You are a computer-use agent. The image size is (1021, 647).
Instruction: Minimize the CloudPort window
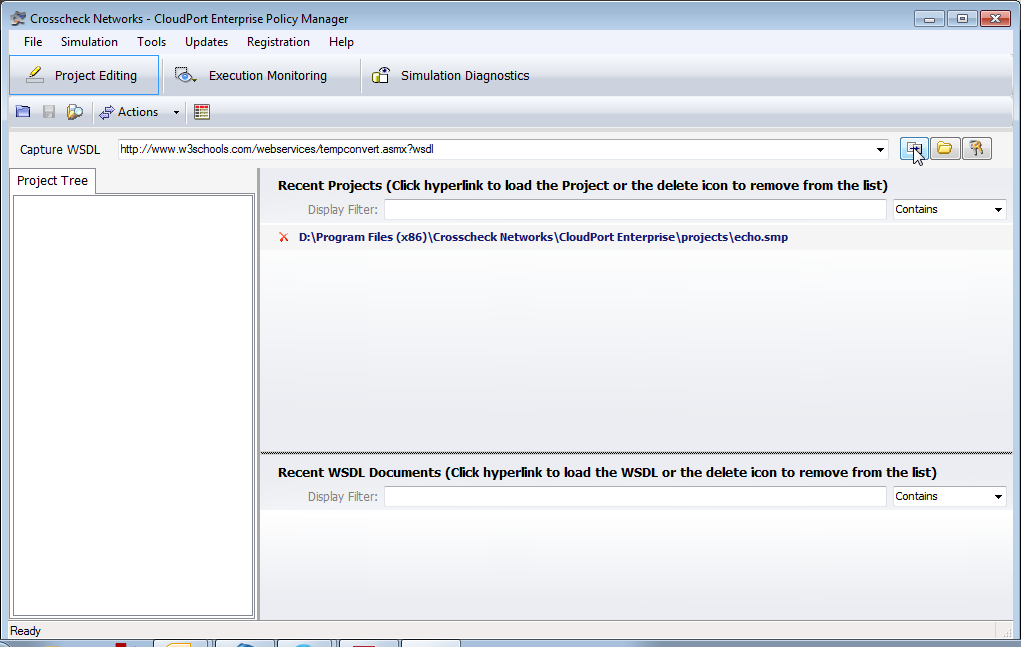point(929,19)
